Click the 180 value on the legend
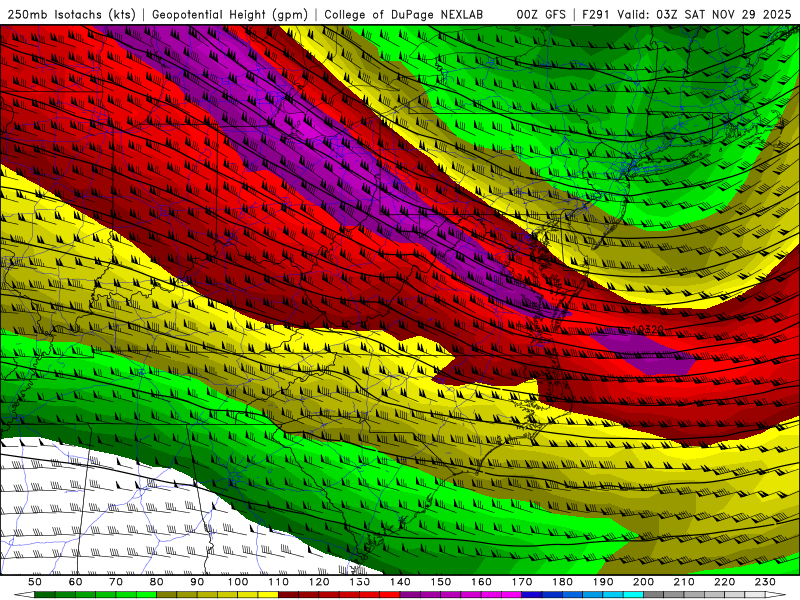 pyautogui.click(x=562, y=582)
